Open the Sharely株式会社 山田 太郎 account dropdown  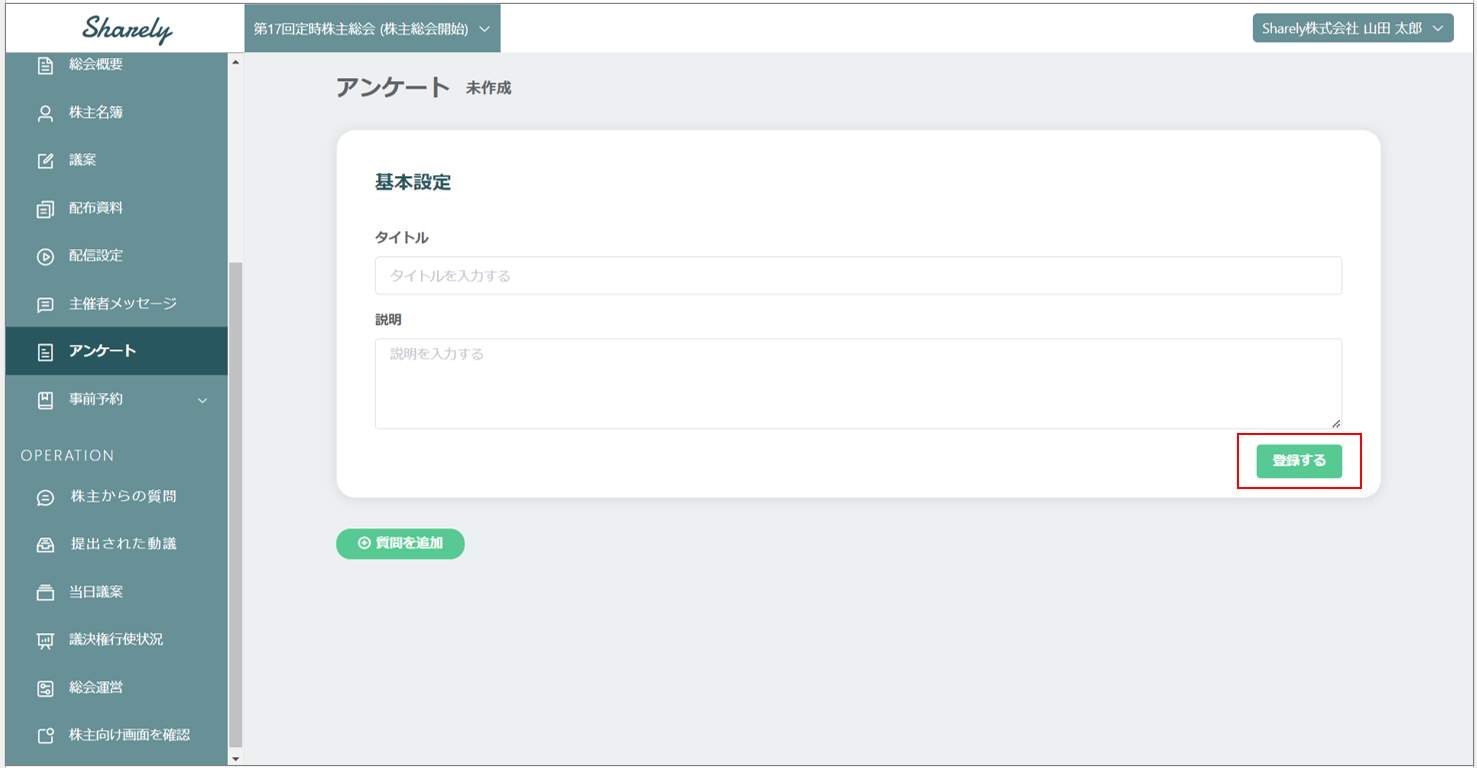coord(1352,28)
